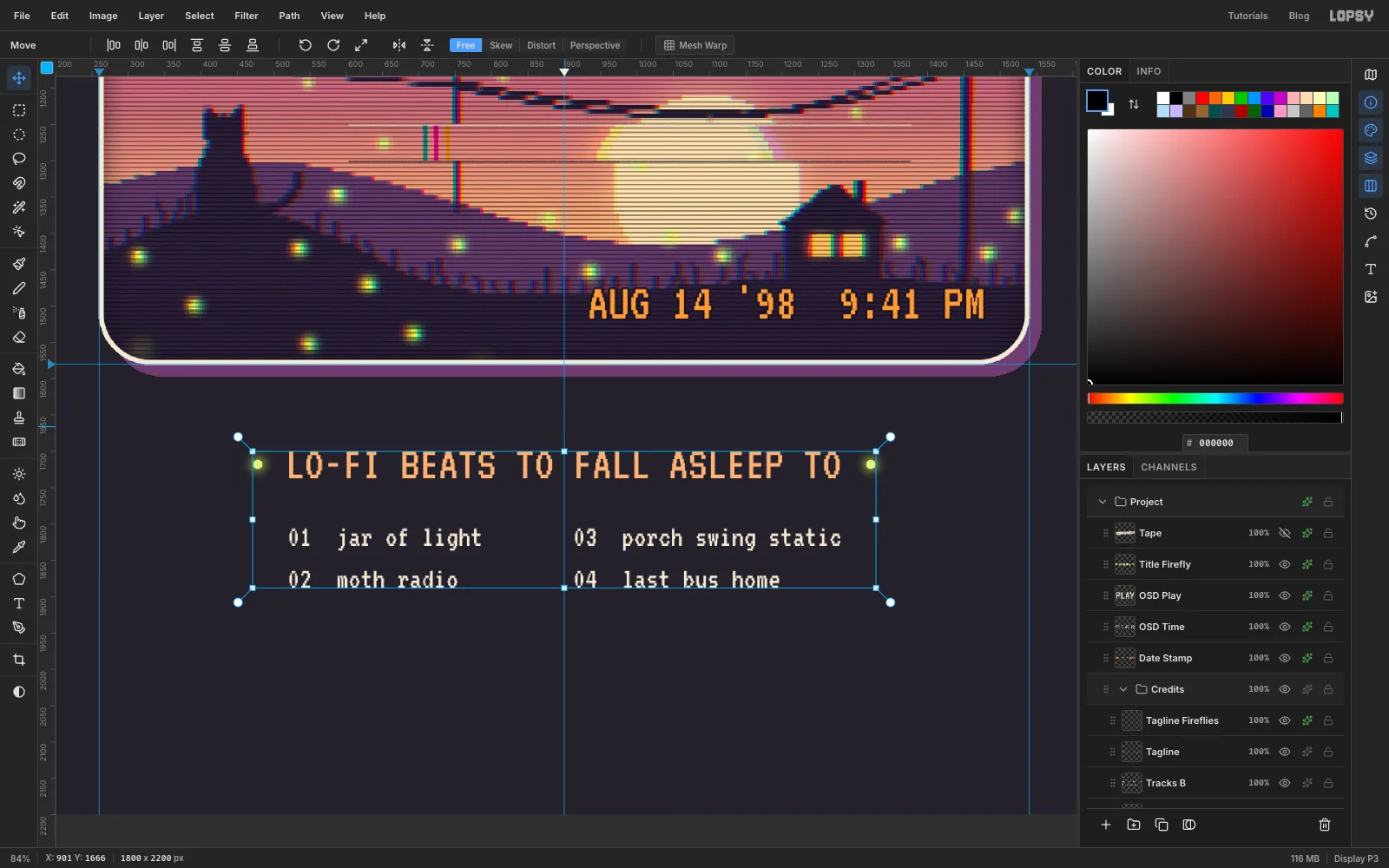Select the Tracks B layer thumbnail
Screen dimensions: 1389x868
coord(1132,783)
